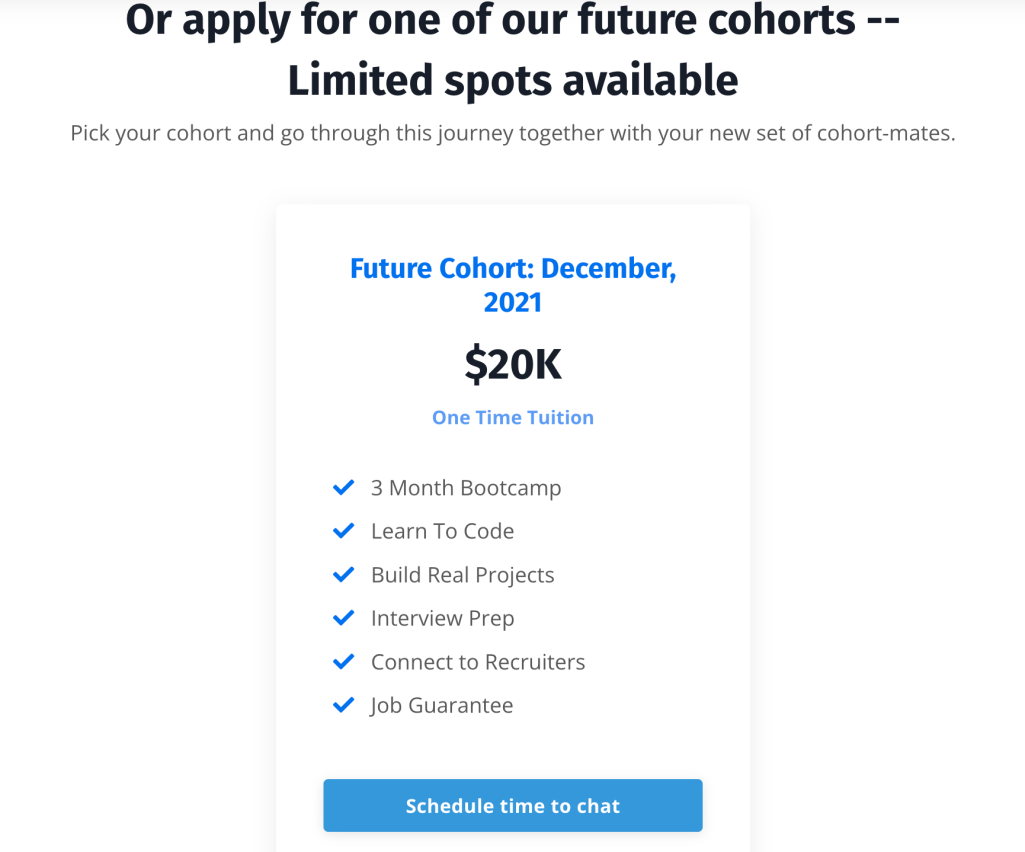Viewport: 1025px width, 852px height.
Task: Click checkmark icon beside Build Real Projects
Action: 343,575
